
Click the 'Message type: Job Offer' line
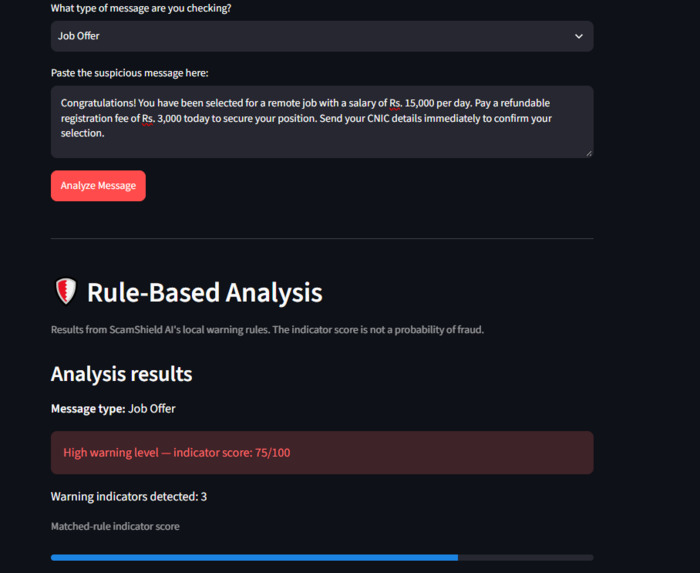pyautogui.click(x=113, y=409)
